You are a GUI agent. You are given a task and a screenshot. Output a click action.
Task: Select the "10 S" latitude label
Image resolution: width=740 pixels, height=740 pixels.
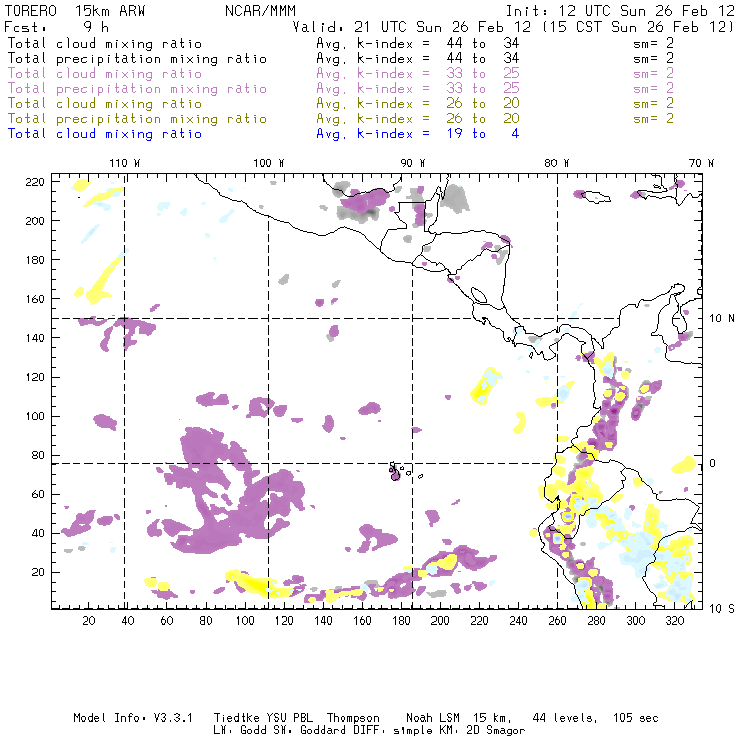(722, 608)
